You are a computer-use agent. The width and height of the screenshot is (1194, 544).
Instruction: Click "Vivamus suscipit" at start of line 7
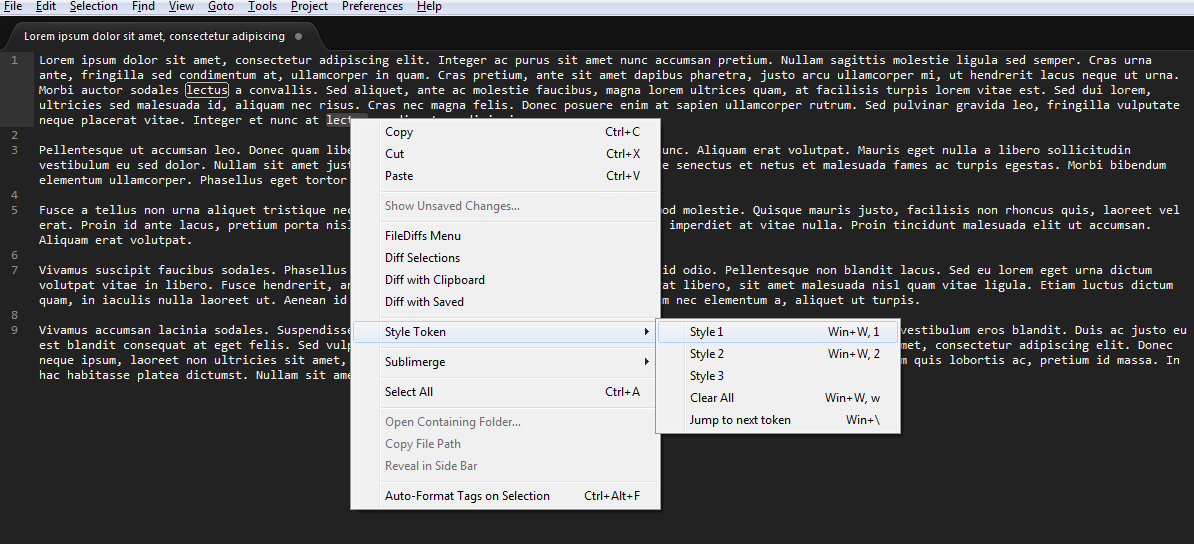coord(95,270)
